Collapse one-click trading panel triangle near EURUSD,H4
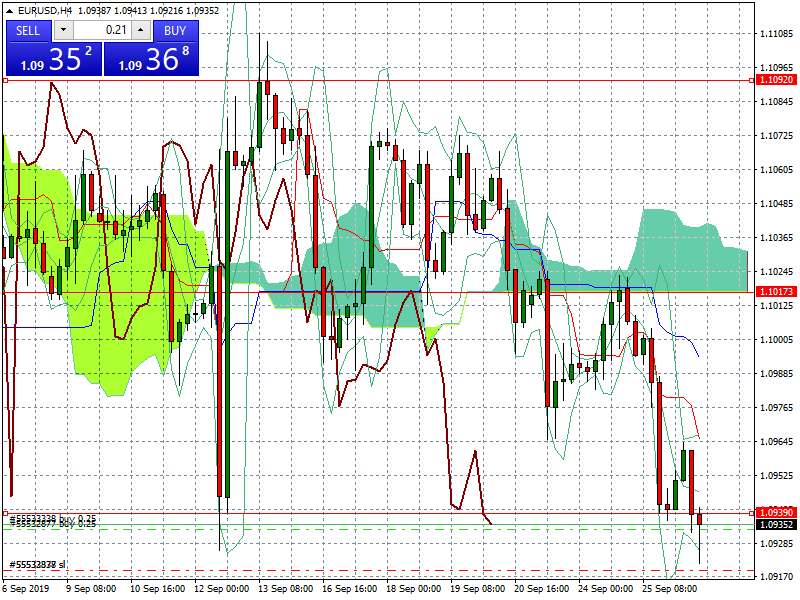 9,11
